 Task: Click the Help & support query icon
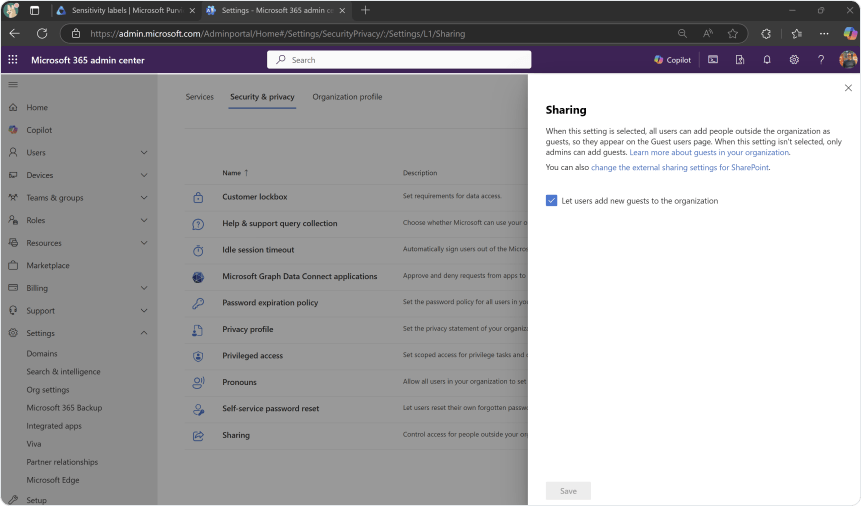click(x=198, y=224)
